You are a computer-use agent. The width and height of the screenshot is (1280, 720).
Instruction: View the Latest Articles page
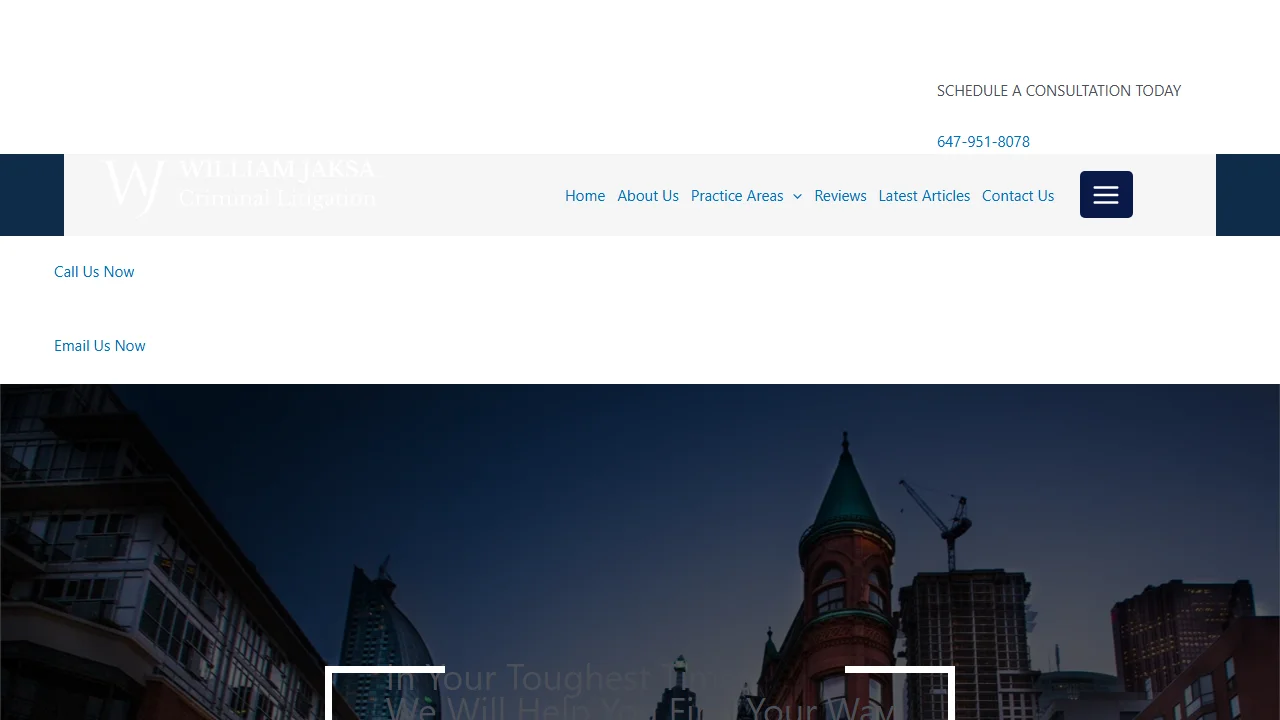pyautogui.click(x=924, y=196)
